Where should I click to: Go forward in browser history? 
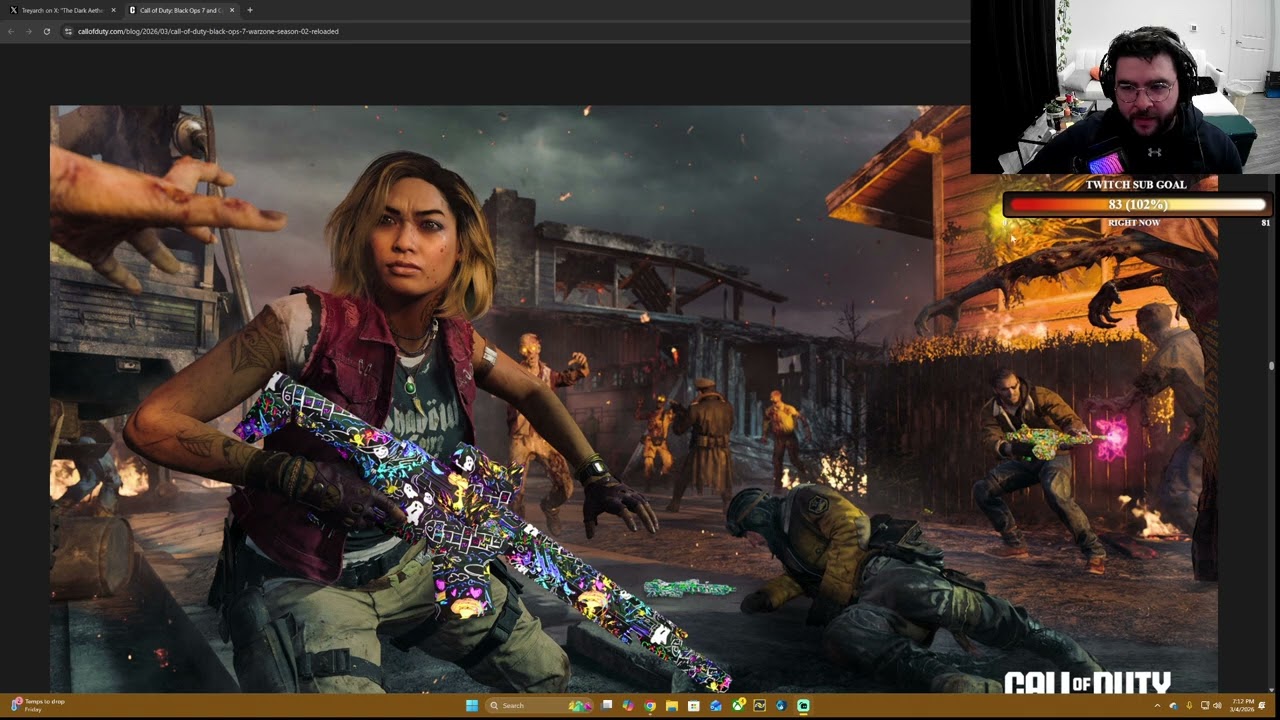coord(28,31)
